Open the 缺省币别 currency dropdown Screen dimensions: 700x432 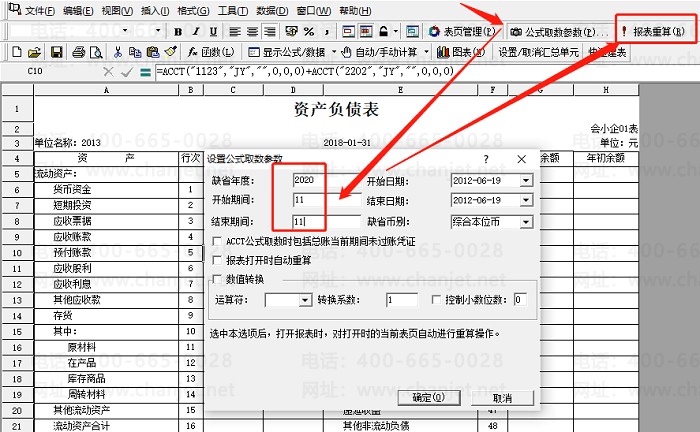(526, 221)
